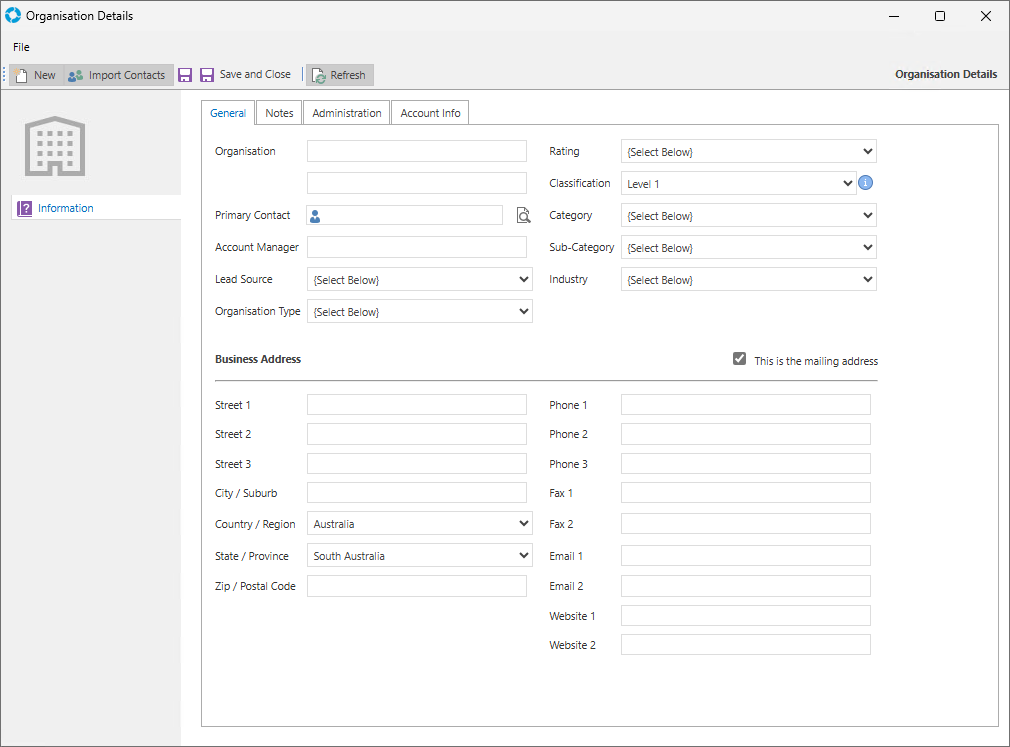Click the Import Contacts toolbar button
This screenshot has height=747, width=1010.
pos(116,75)
